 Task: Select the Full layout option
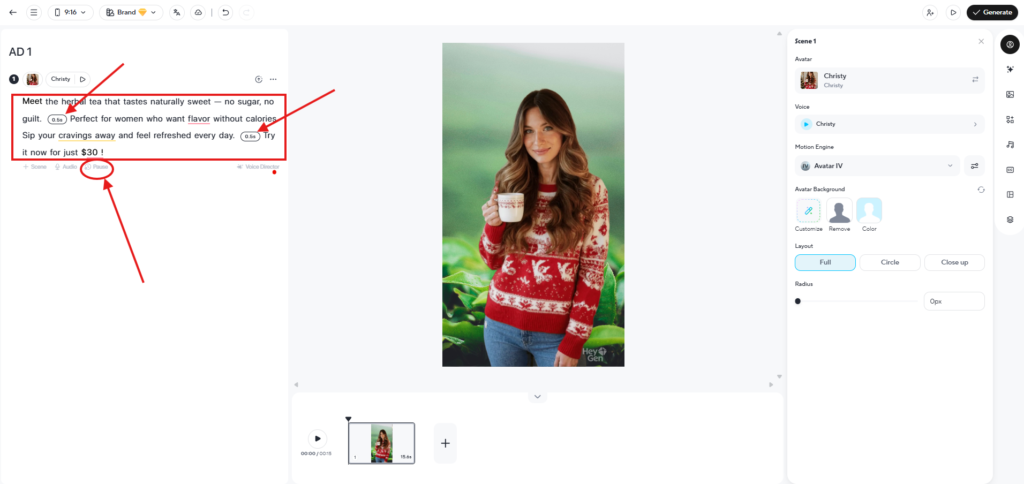825,263
